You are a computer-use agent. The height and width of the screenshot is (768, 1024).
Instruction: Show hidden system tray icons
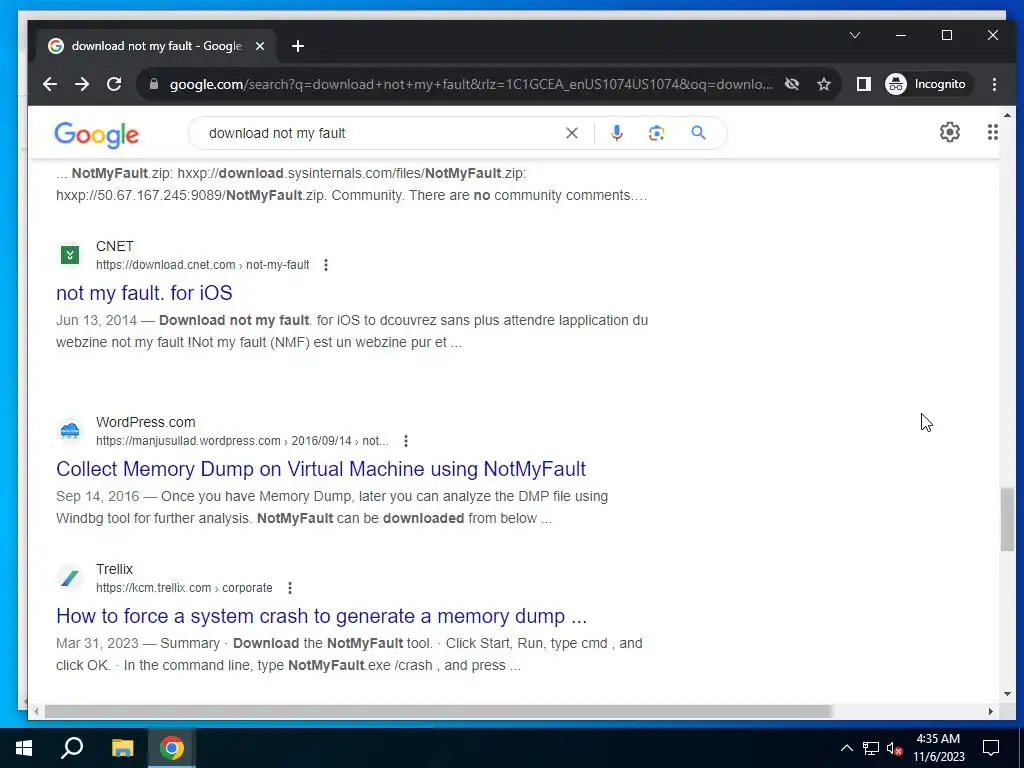[846, 748]
